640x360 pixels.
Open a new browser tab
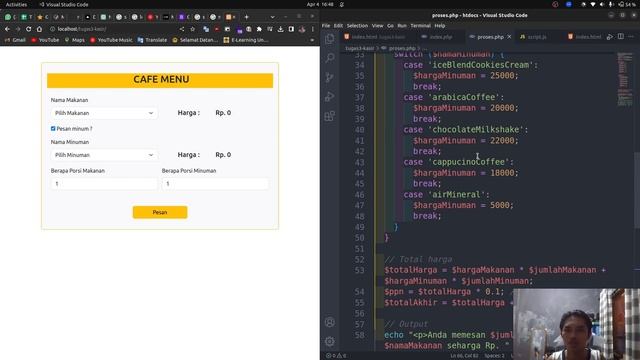tap(247, 17)
